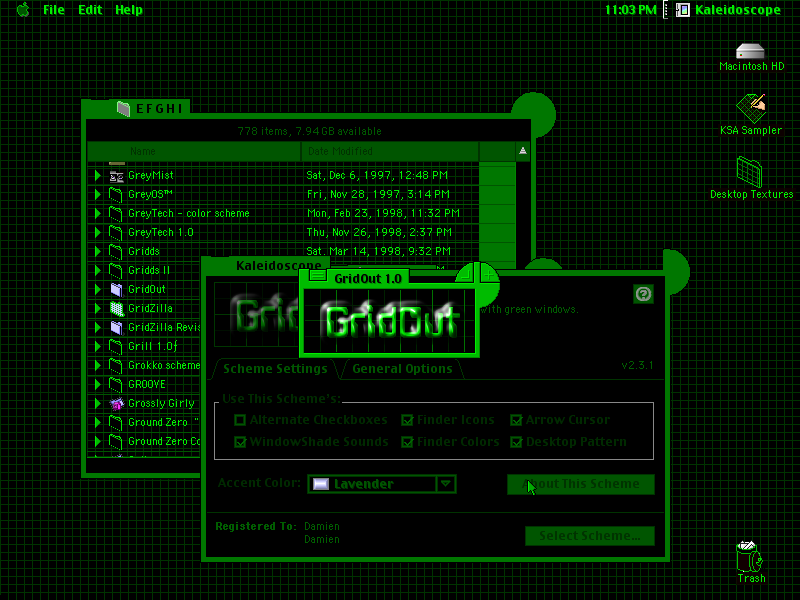Select the GridZilla scheme icon
This screenshot has width=800, height=600.
point(116,309)
